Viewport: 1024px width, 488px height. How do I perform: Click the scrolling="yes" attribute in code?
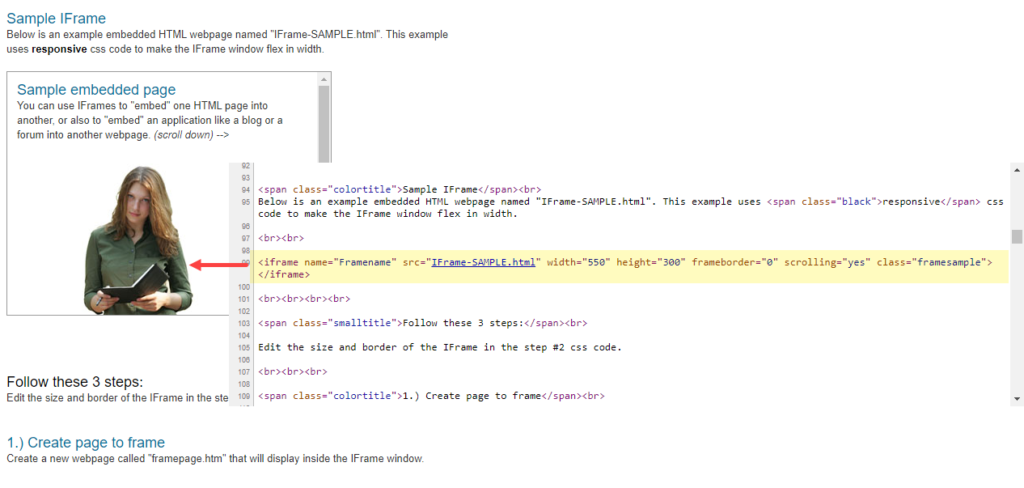[827, 262]
